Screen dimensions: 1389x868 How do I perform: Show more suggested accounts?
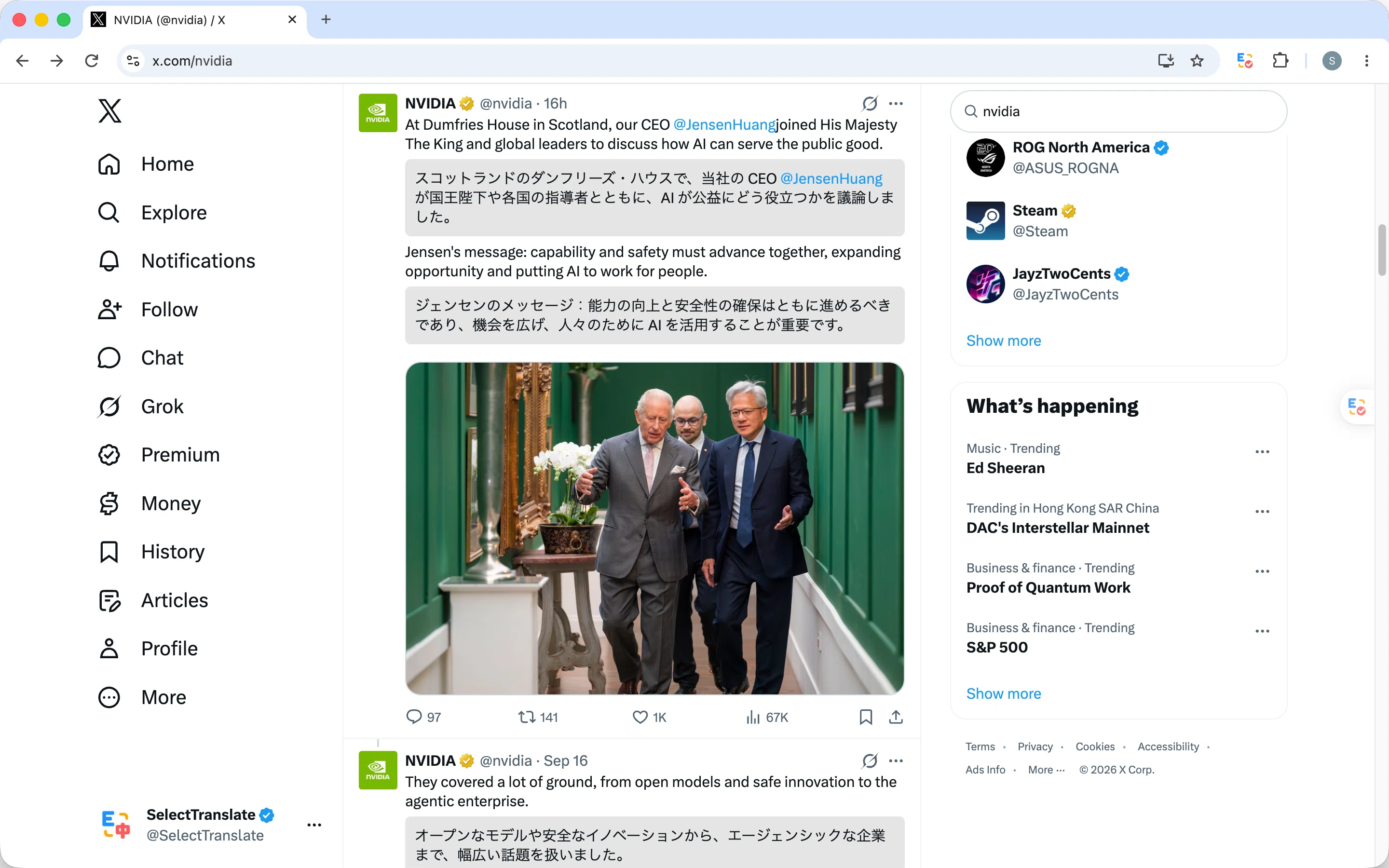pos(1003,340)
